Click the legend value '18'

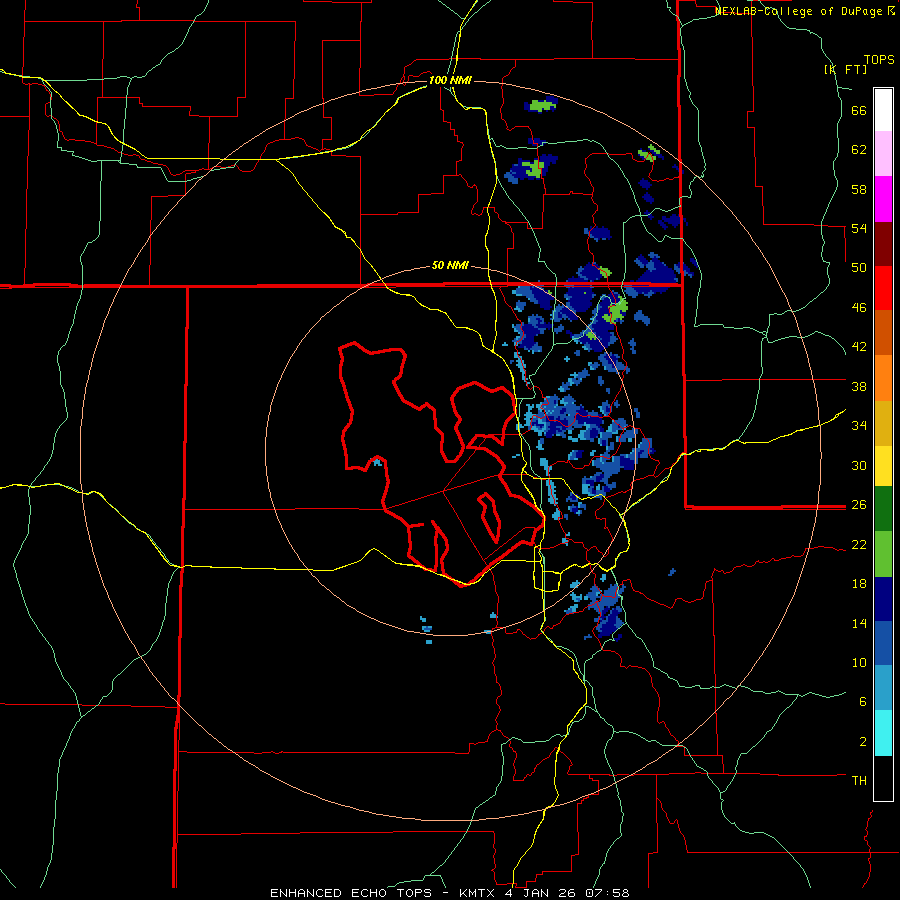tap(859, 584)
